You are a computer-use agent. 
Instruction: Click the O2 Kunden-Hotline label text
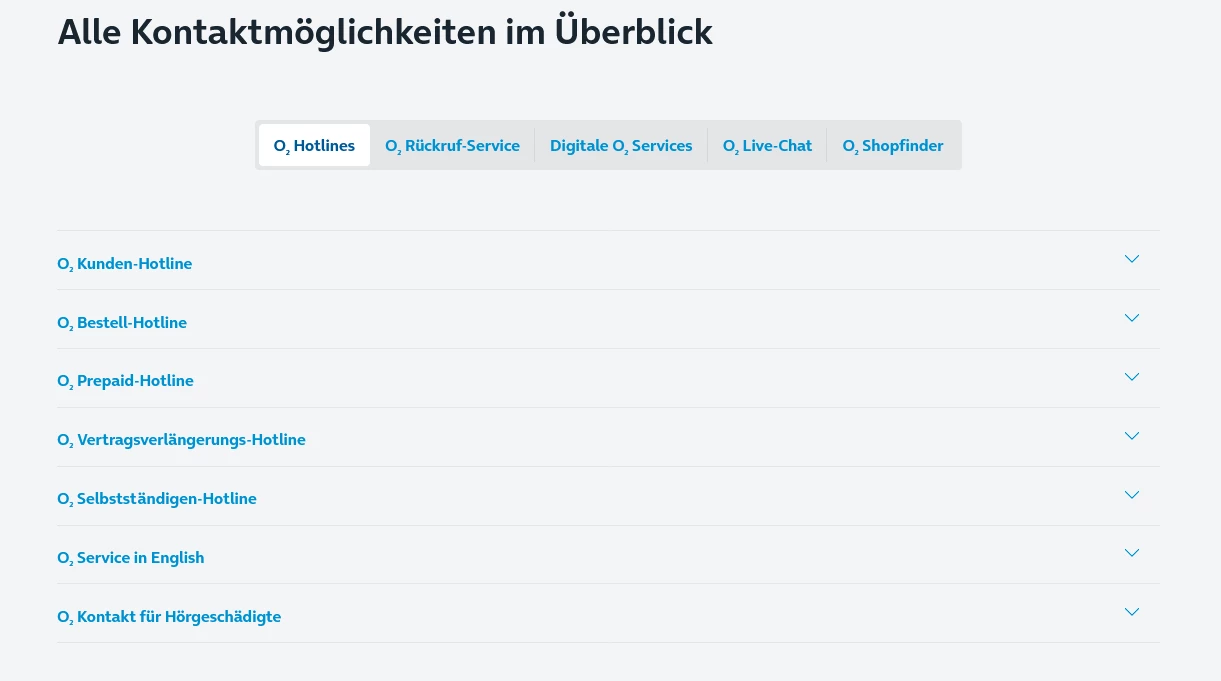(125, 264)
